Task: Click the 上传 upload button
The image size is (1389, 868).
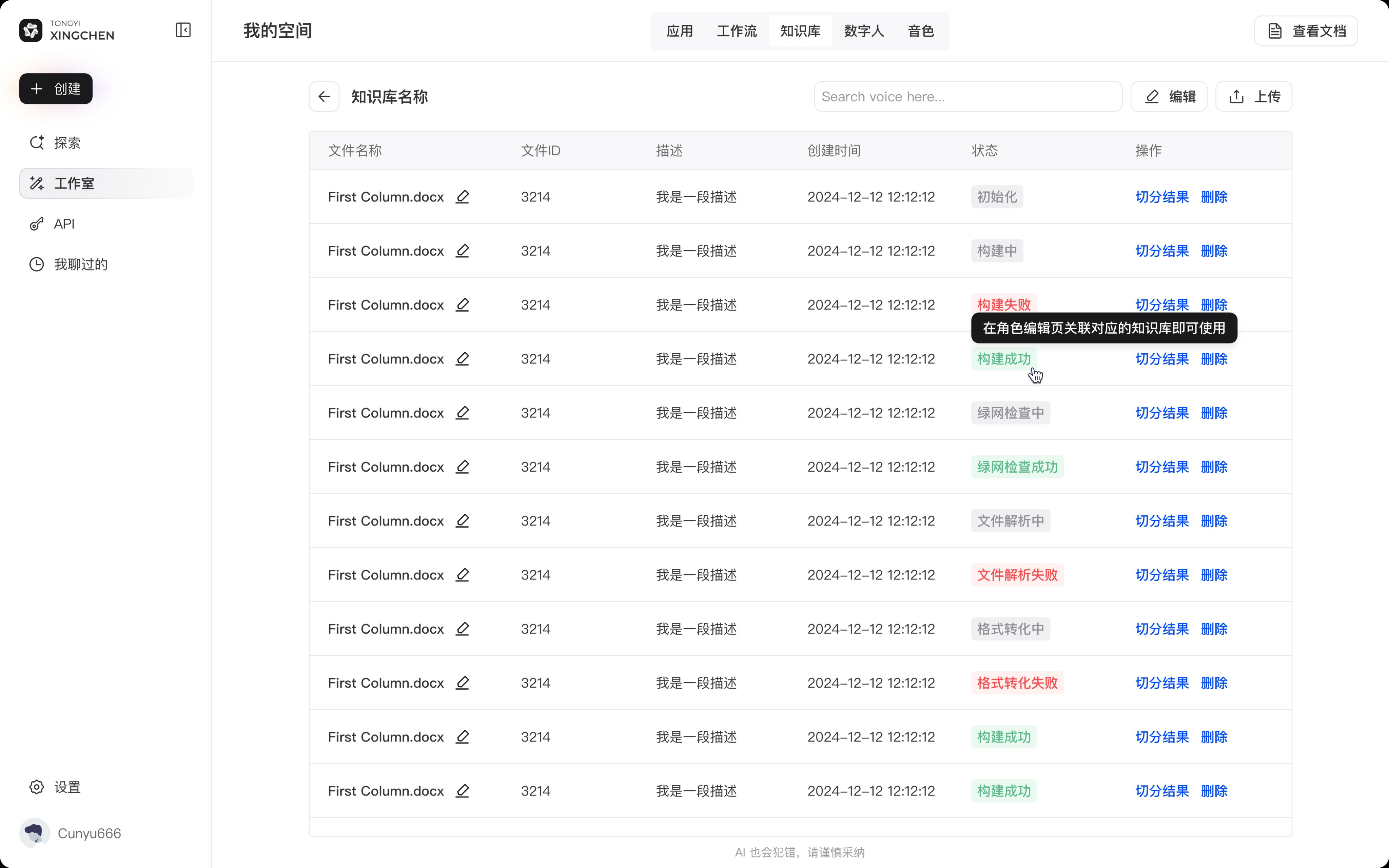Action: point(1254,96)
